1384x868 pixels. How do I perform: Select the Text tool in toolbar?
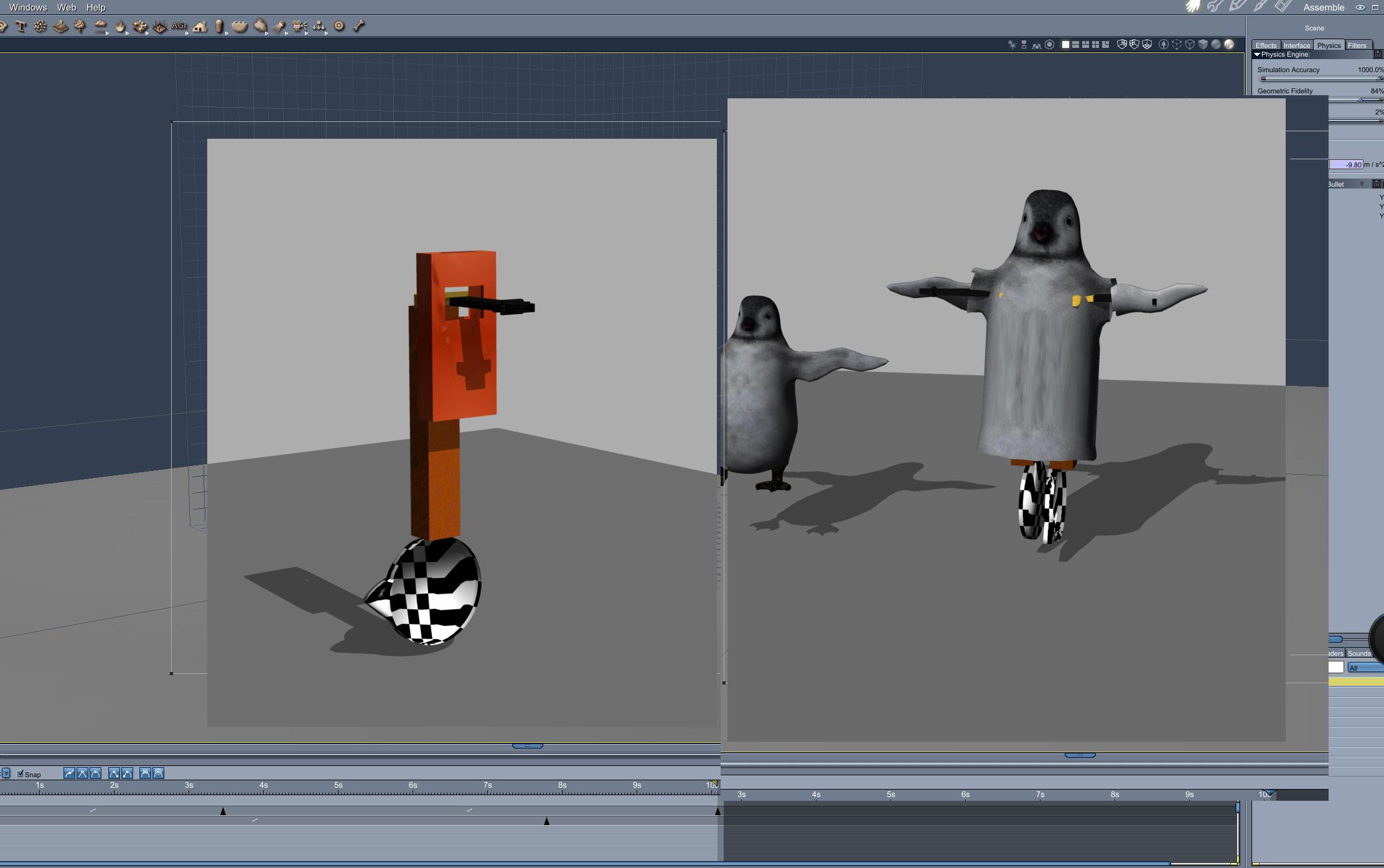pyautogui.click(x=21, y=26)
